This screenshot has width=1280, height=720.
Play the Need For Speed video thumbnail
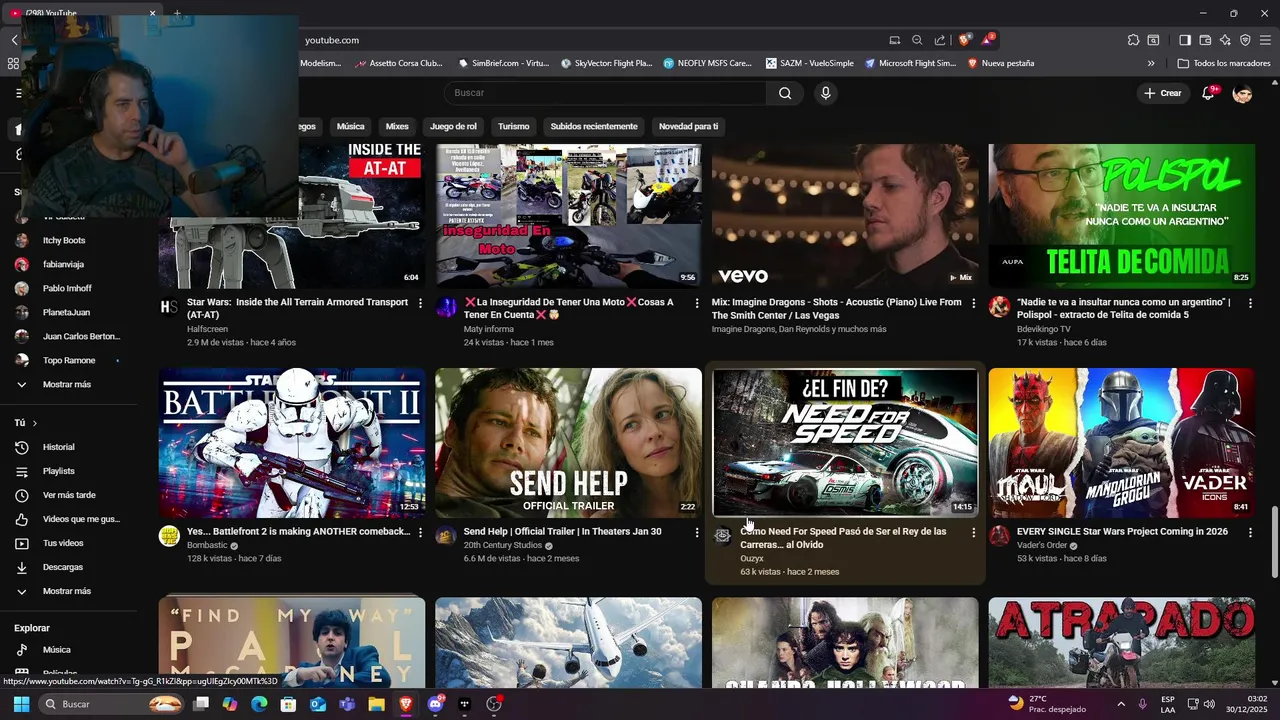(845, 443)
